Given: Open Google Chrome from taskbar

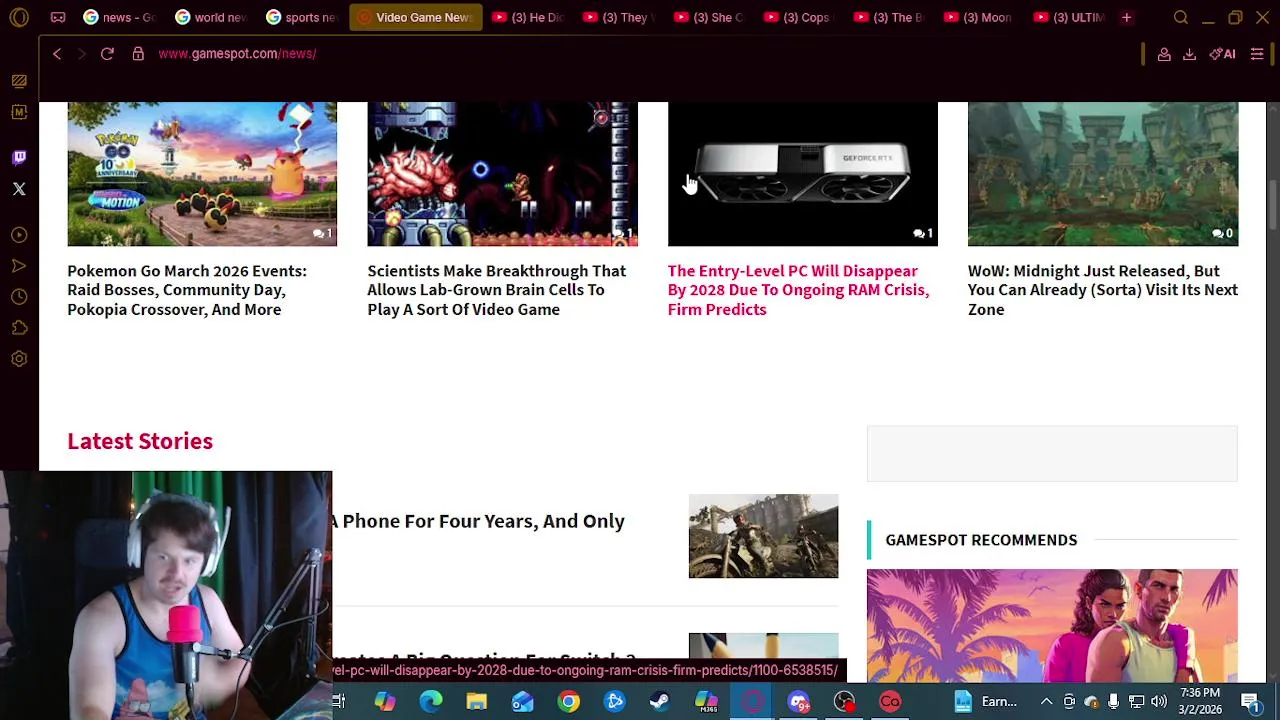Looking at the screenshot, I should coord(569,702).
